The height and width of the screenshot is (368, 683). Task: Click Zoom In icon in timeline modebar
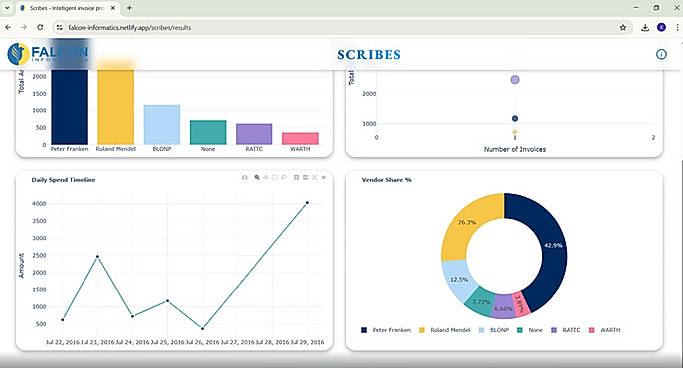(296, 177)
